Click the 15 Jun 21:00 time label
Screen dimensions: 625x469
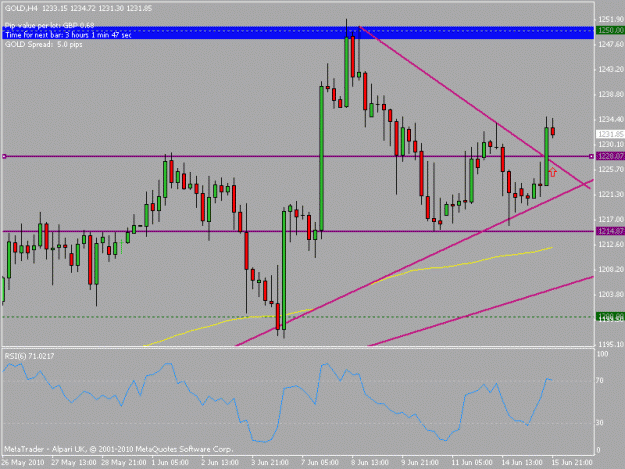(x=572, y=463)
